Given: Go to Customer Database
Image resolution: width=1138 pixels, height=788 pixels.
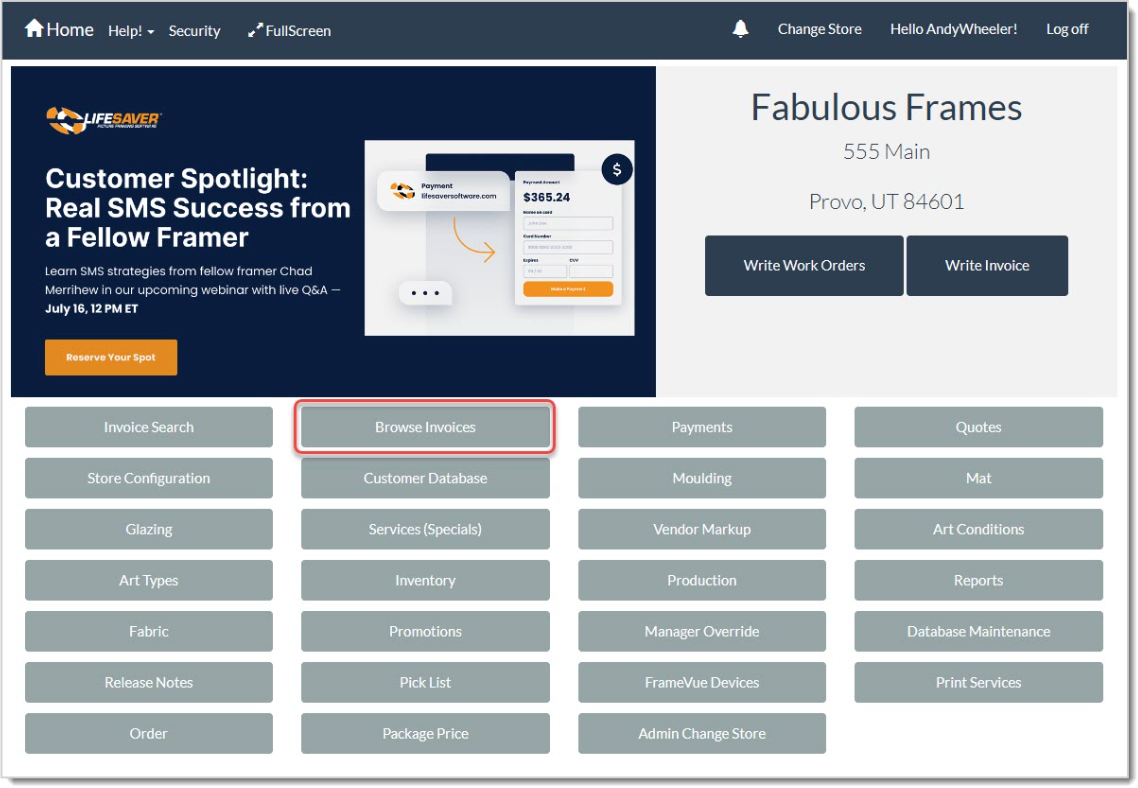Looking at the screenshot, I should (x=425, y=478).
